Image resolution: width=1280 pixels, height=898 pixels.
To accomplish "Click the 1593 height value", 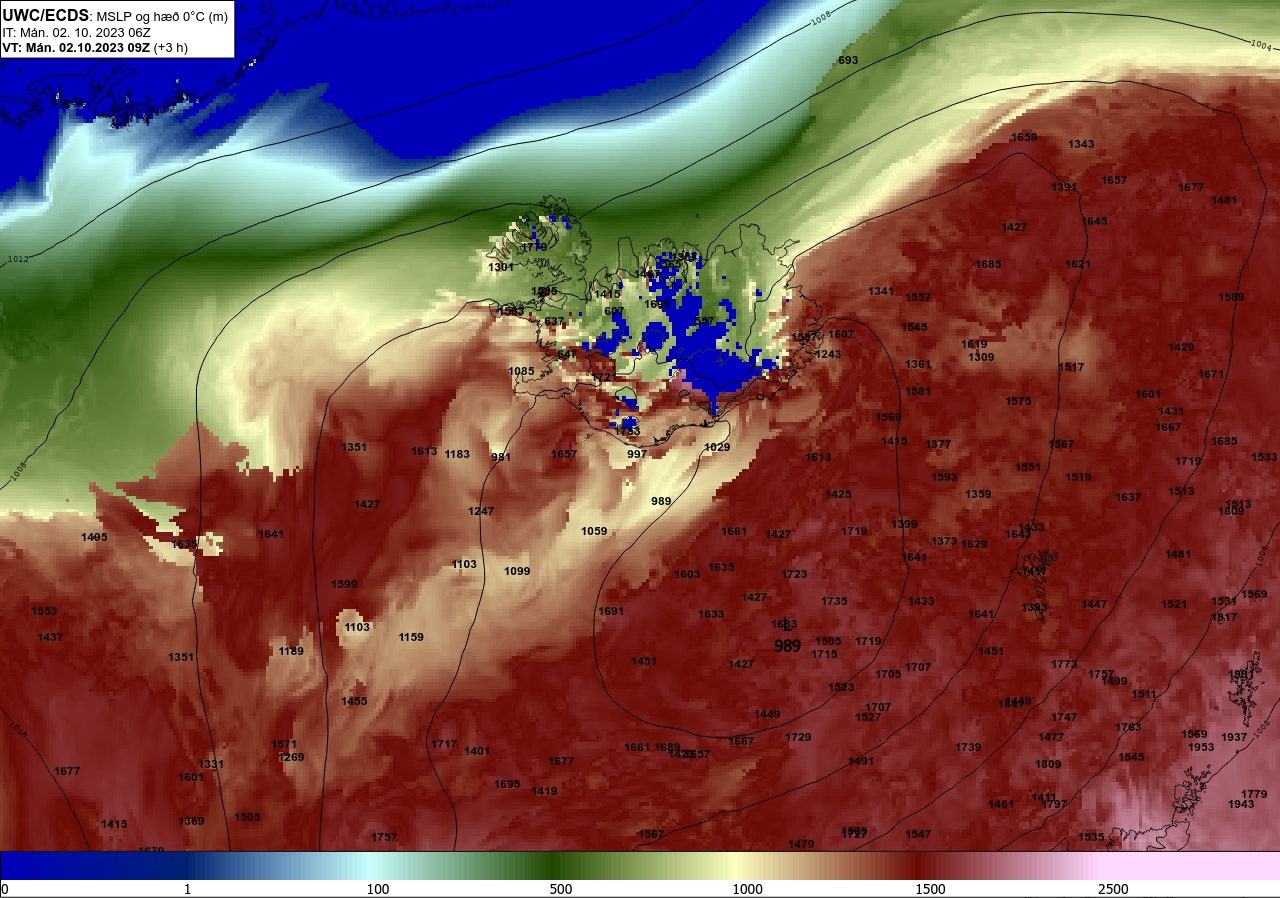I will pyautogui.click(x=944, y=477).
